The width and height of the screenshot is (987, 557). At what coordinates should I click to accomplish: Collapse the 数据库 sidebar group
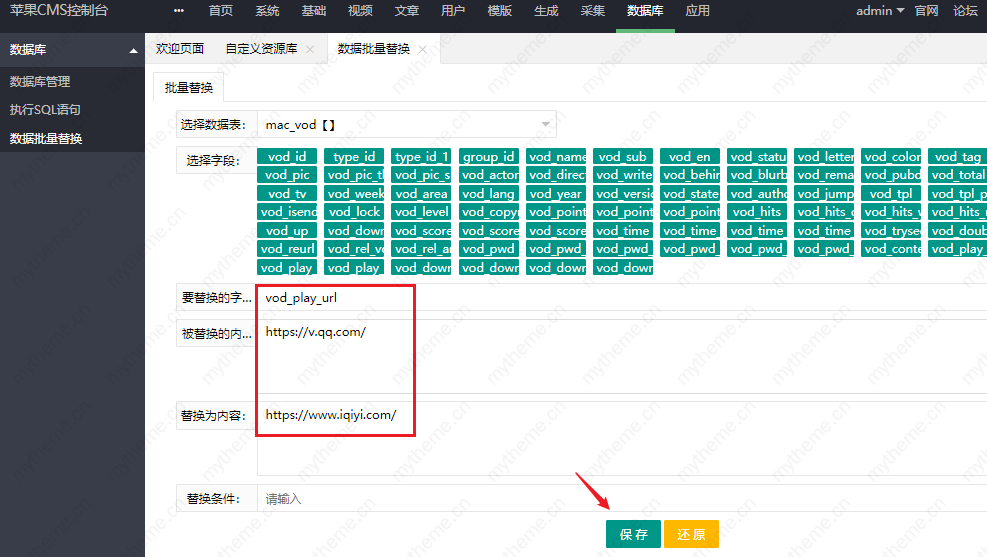coord(133,50)
